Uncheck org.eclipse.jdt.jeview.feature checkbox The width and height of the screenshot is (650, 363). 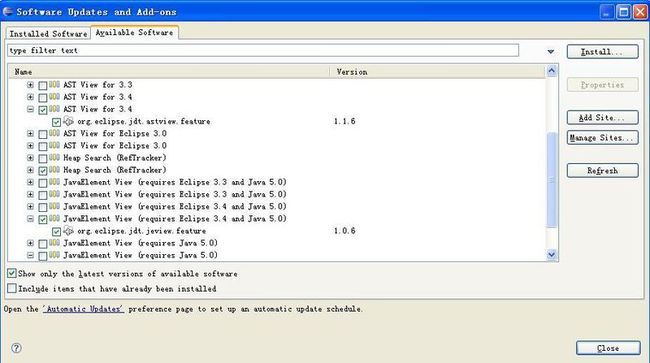56,231
